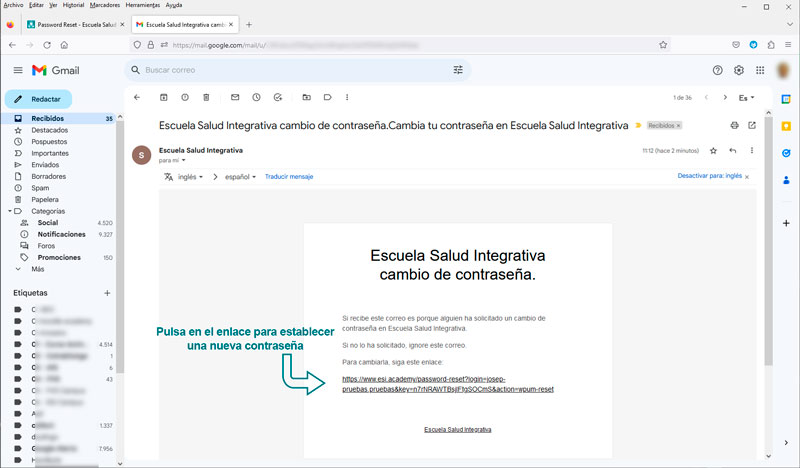Image resolution: width=800 pixels, height=468 pixels.
Task: Reply to the message with the reply arrow
Action: [x=733, y=151]
